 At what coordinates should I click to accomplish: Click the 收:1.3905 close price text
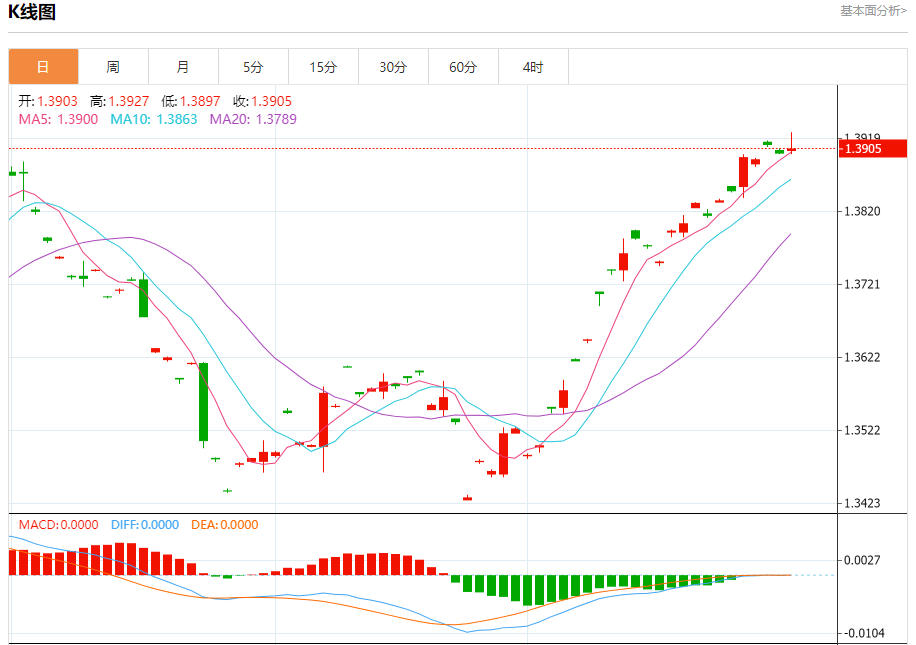[262, 101]
